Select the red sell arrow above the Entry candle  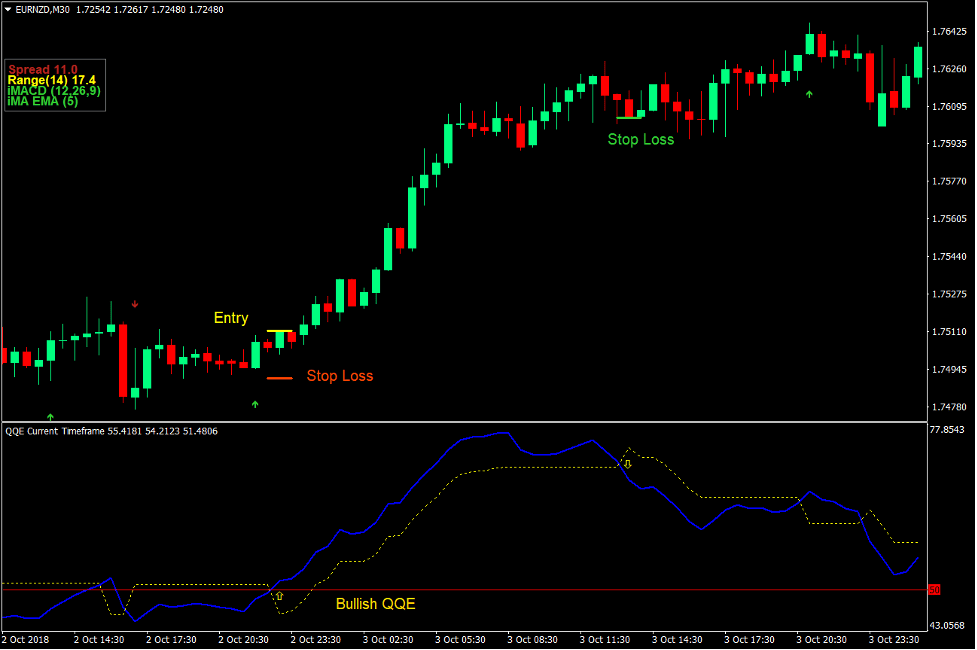point(135,304)
